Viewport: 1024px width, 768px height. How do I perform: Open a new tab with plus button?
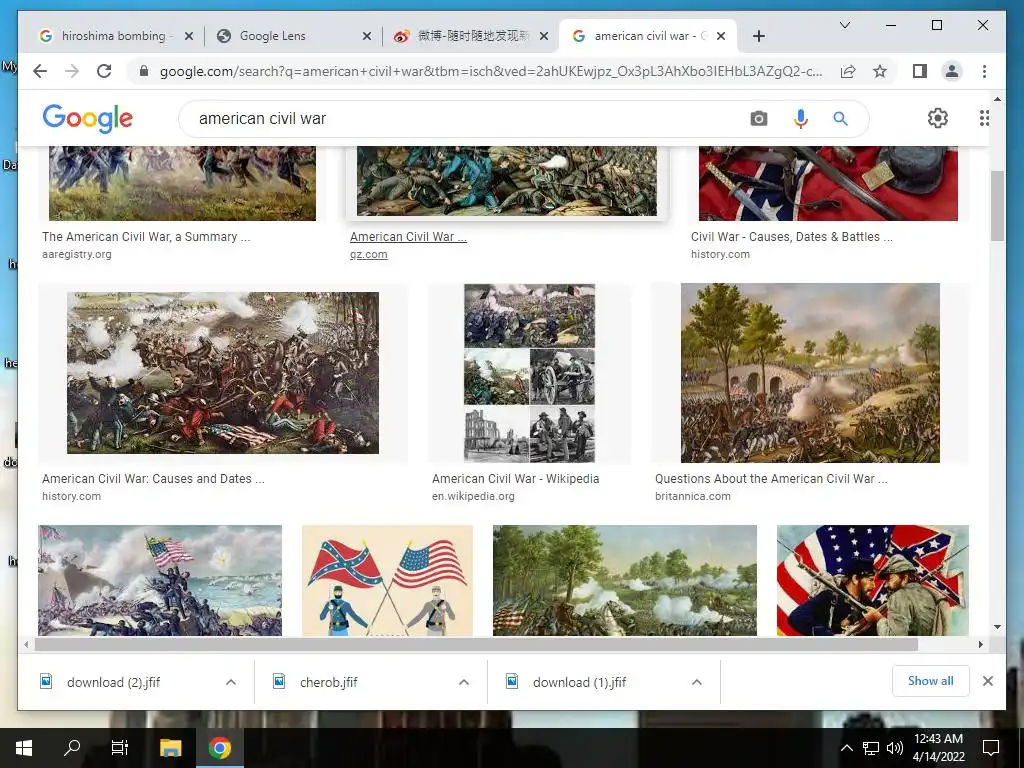(758, 36)
